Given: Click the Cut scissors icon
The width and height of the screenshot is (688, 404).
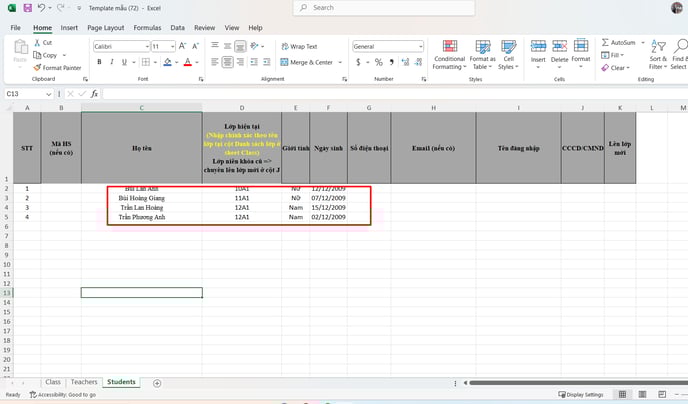Looking at the screenshot, I should click(37, 43).
